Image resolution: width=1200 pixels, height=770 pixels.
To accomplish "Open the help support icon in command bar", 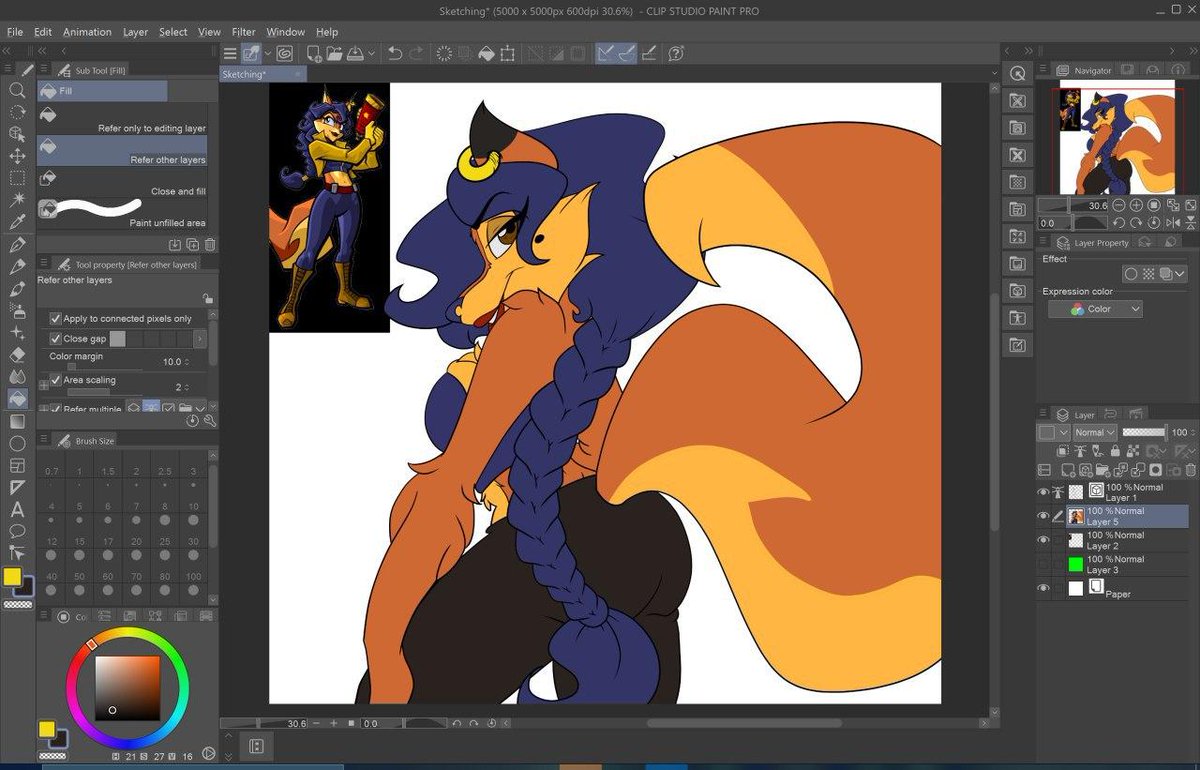I will (x=676, y=53).
